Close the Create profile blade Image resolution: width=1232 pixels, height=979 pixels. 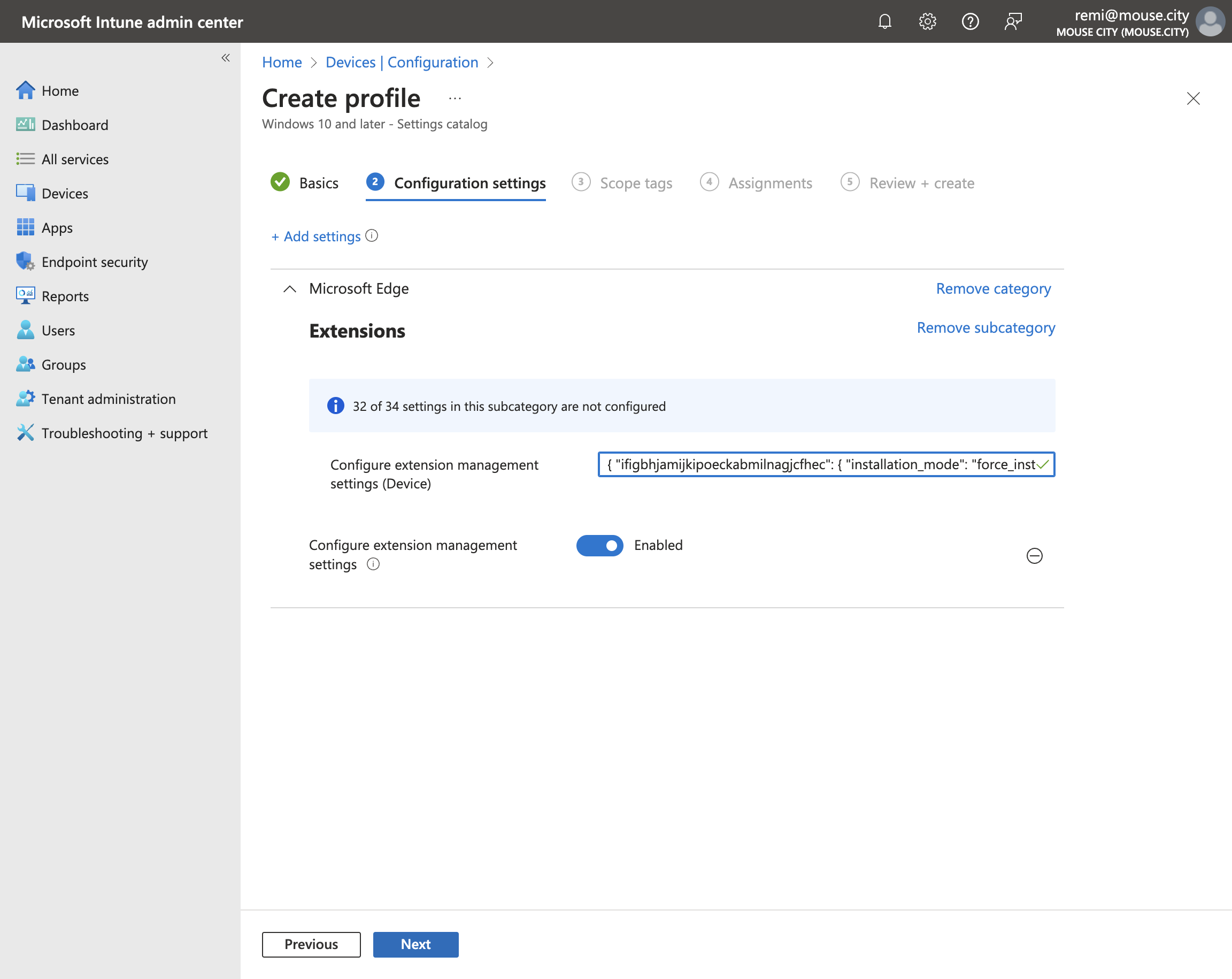(x=1193, y=99)
